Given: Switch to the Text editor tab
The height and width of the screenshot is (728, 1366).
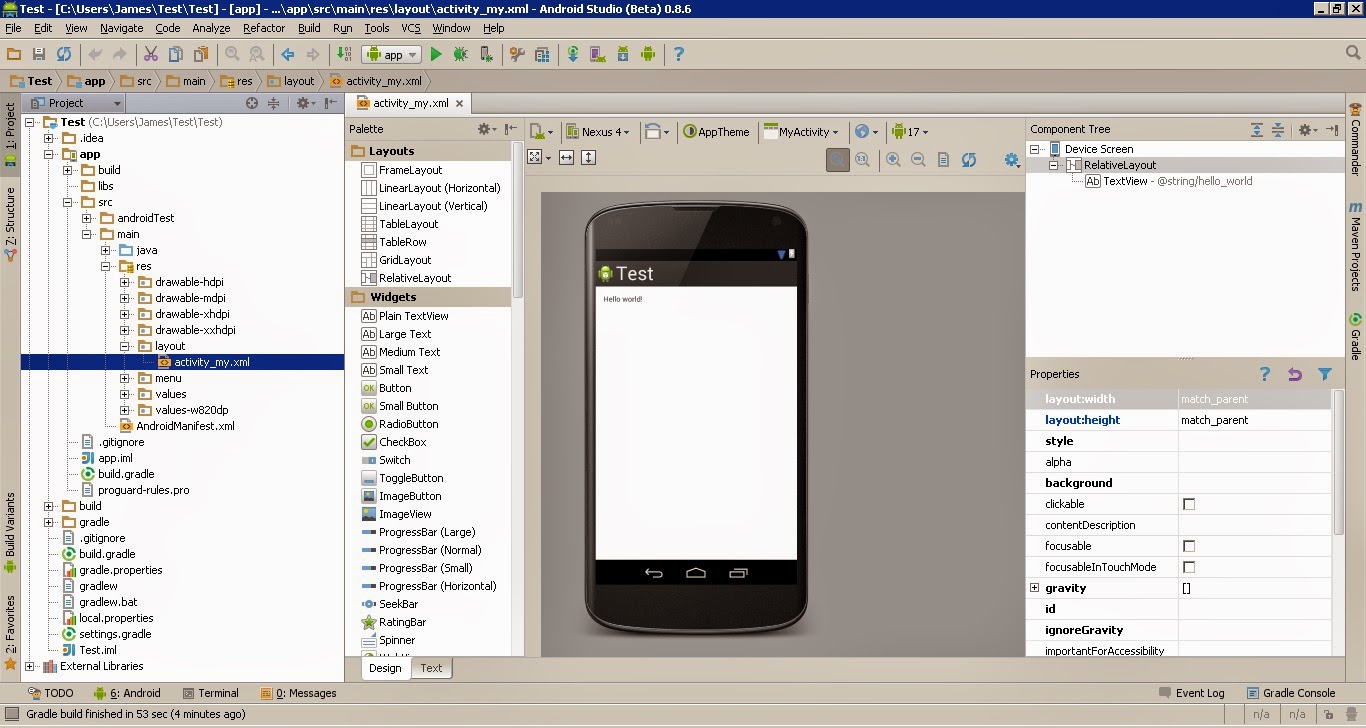Looking at the screenshot, I should pos(431,668).
